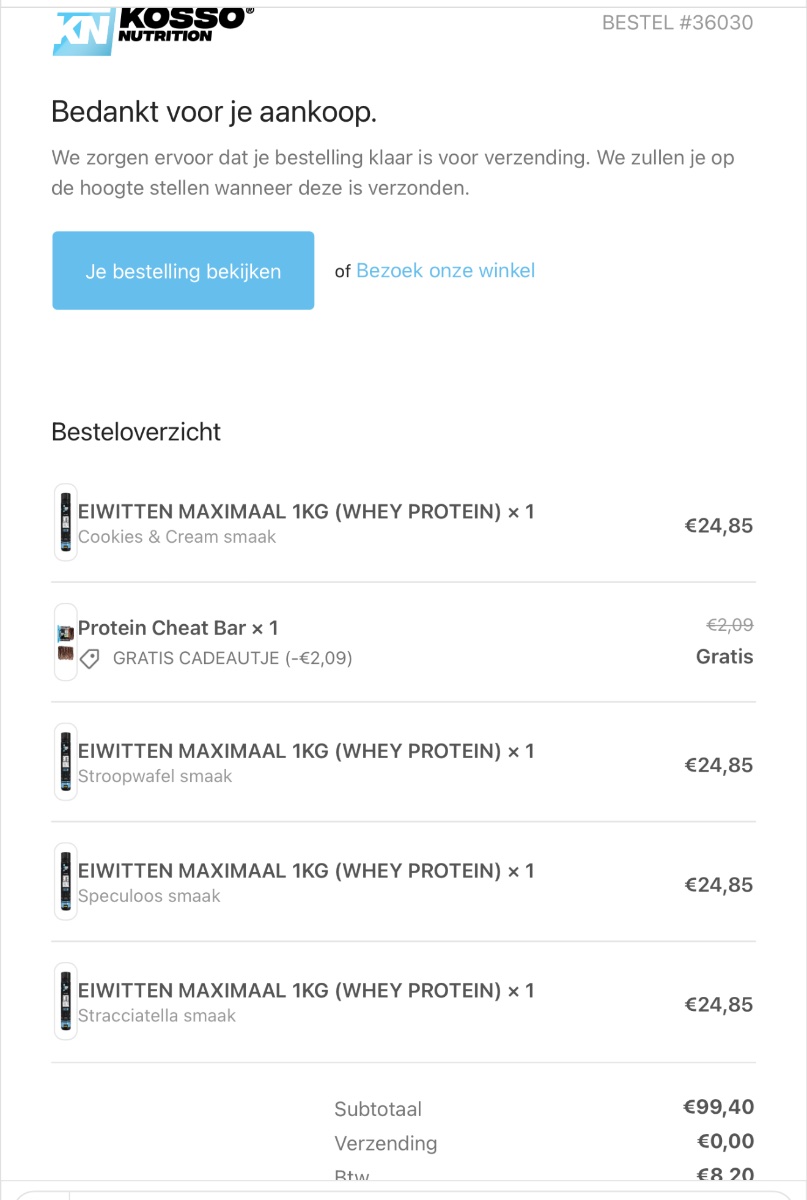The image size is (807, 1200).
Task: Select the Stroopwafel whey protein thumbnail
Action: coord(65,762)
